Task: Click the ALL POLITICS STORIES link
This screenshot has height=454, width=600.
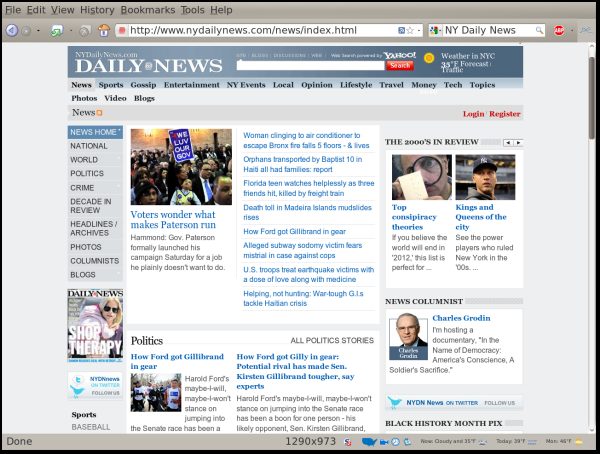Action: click(332, 341)
